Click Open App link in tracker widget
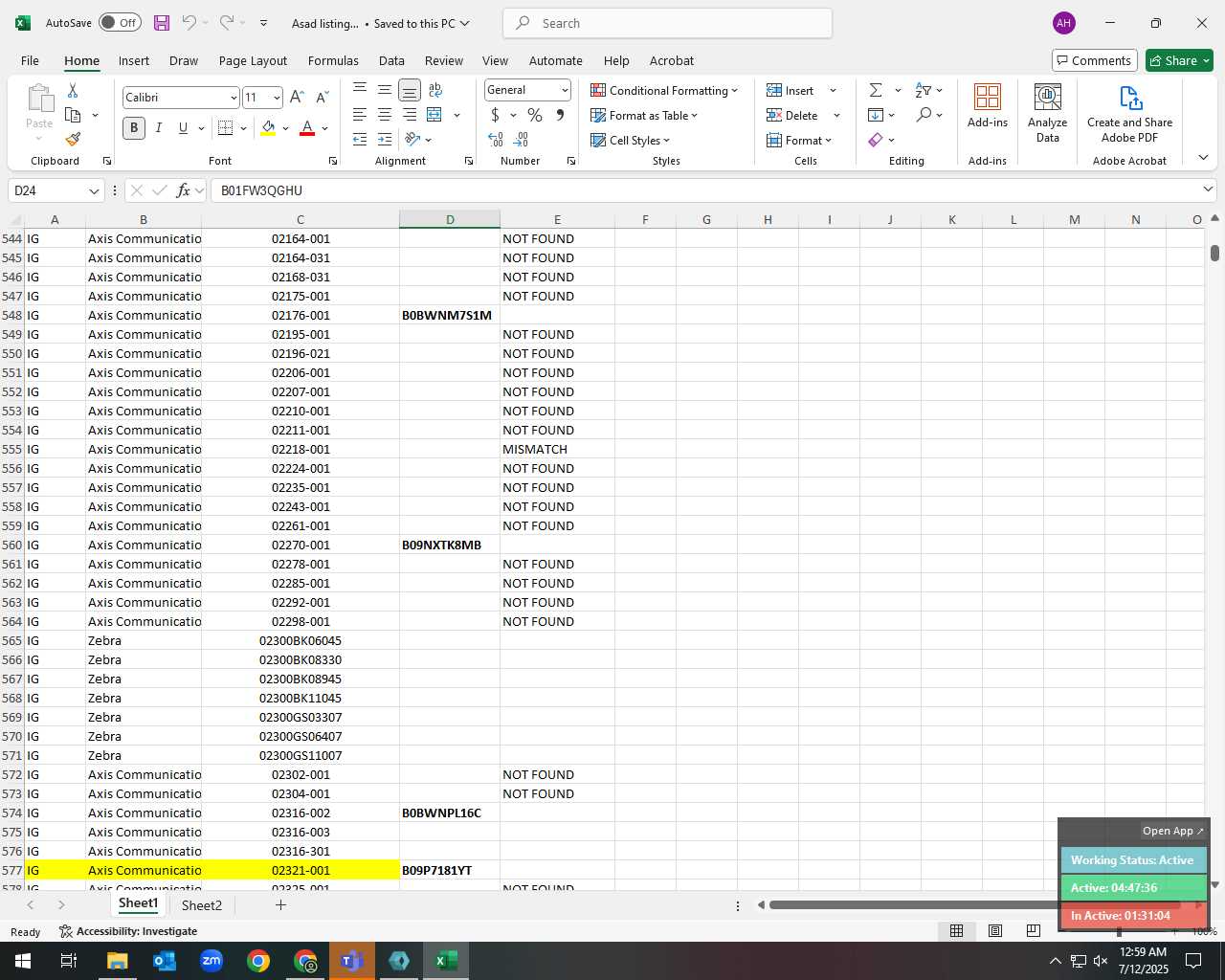The width and height of the screenshot is (1225, 980). [1173, 831]
